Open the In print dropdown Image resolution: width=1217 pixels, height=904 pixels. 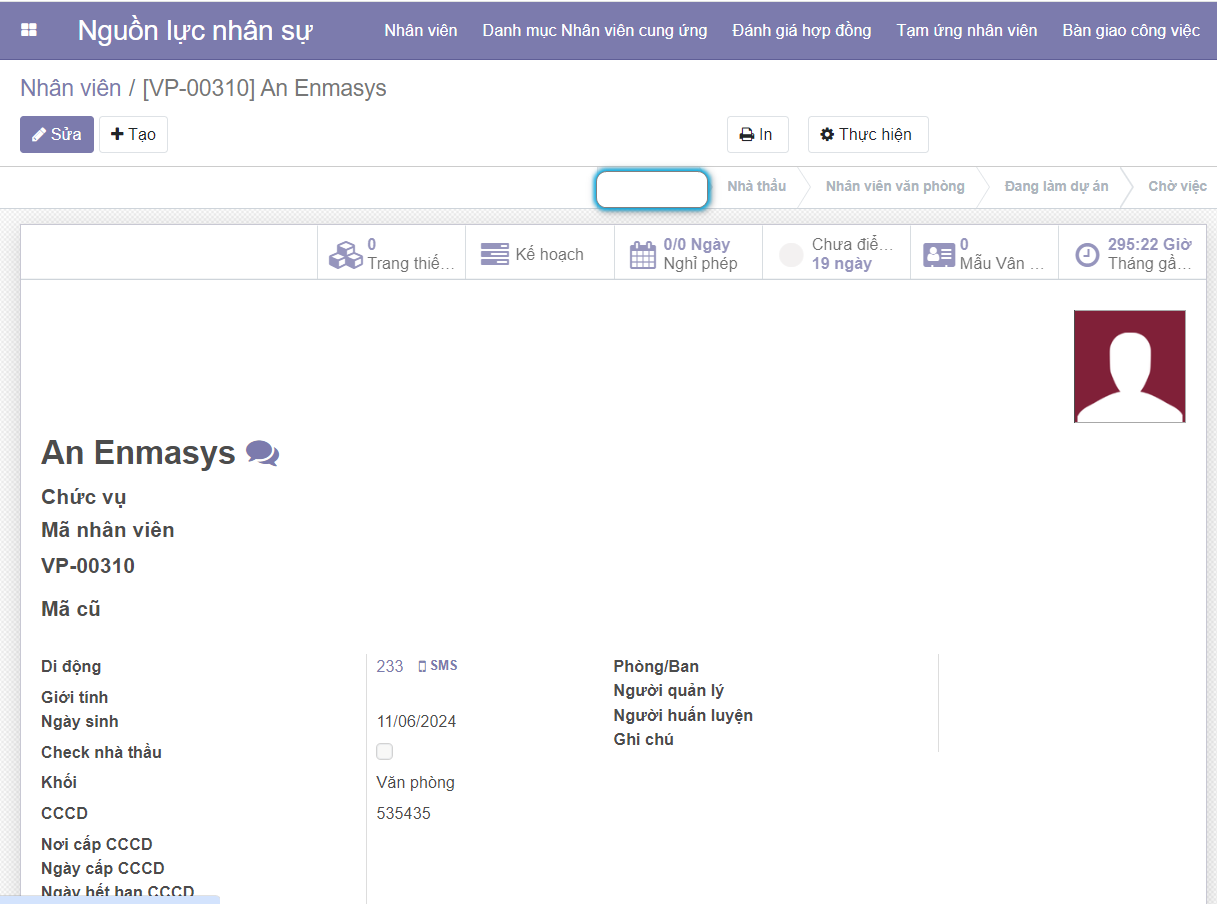click(x=757, y=135)
